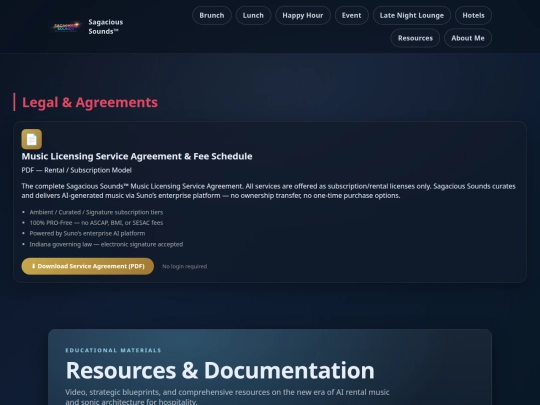Click Resources & Documentation heading
Viewport: 540px width, 405px height.
220,371
